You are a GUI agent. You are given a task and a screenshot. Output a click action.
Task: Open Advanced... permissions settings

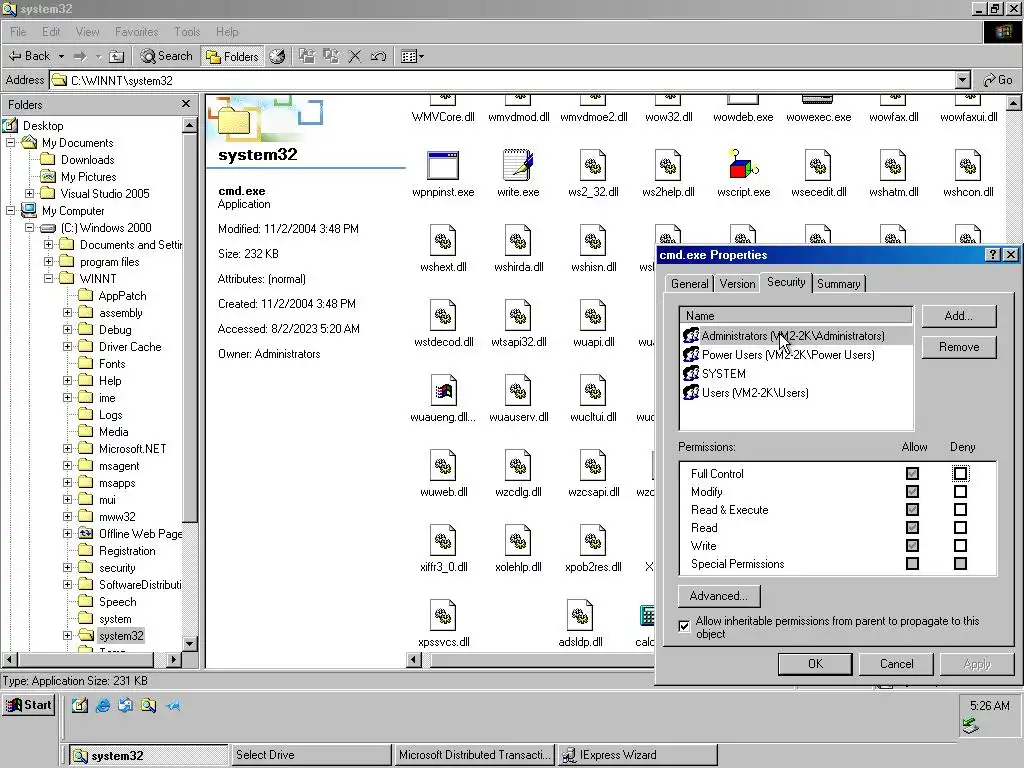[x=718, y=596]
